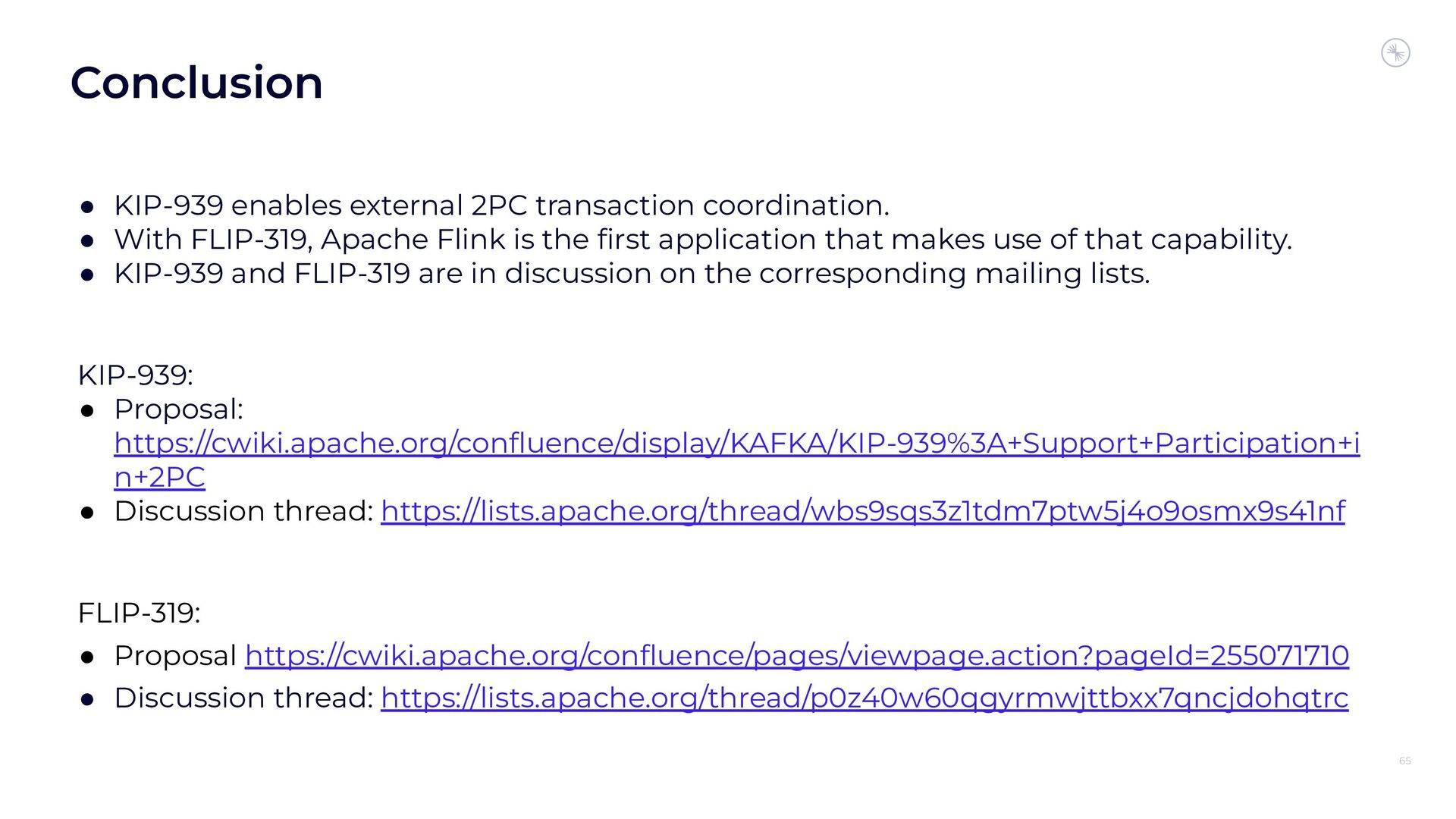Click the bullet dot before 'With FLIP-319'
This screenshot has height=819, width=1456.
pyautogui.click(x=87, y=241)
